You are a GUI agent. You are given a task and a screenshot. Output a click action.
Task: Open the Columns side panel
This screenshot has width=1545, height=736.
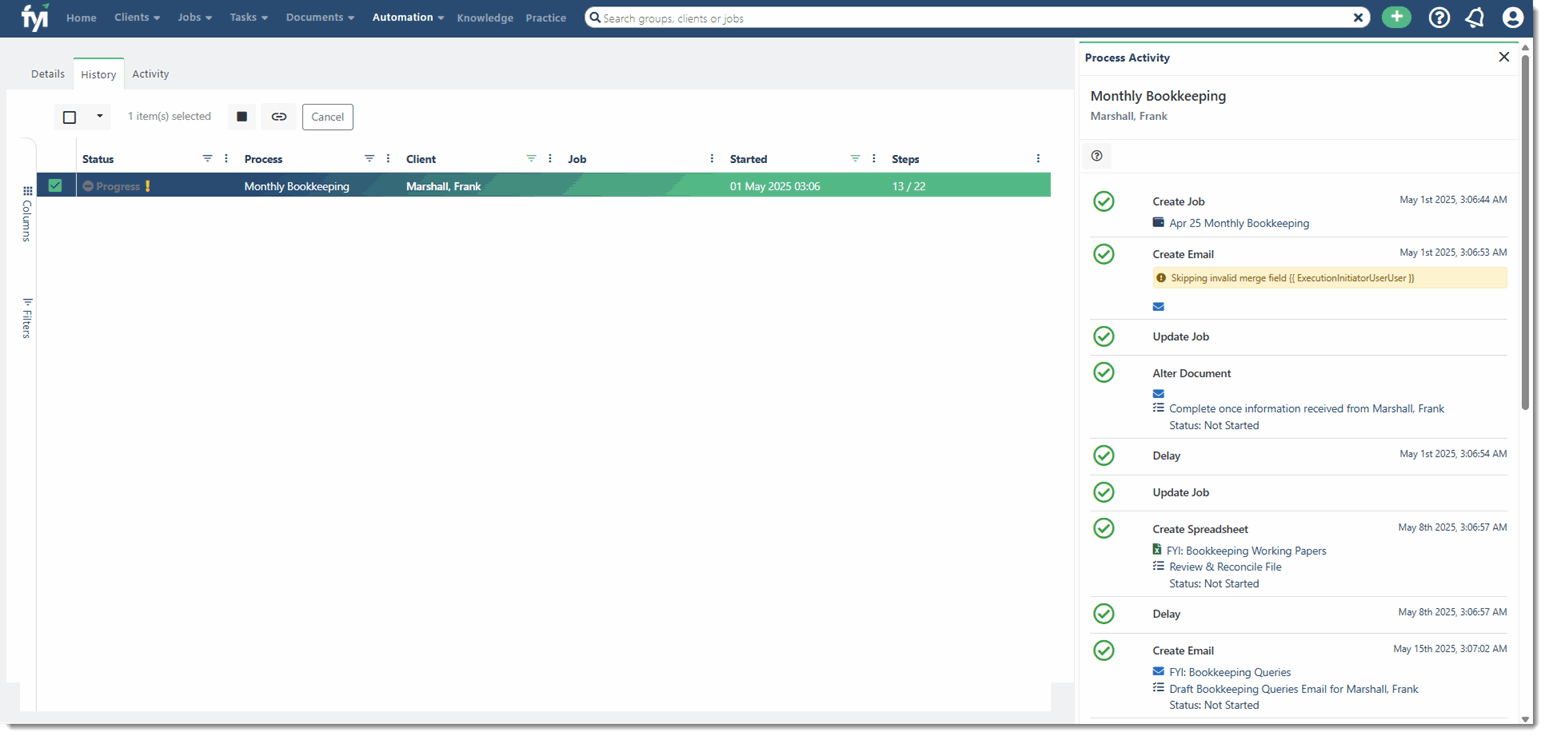coord(27,213)
